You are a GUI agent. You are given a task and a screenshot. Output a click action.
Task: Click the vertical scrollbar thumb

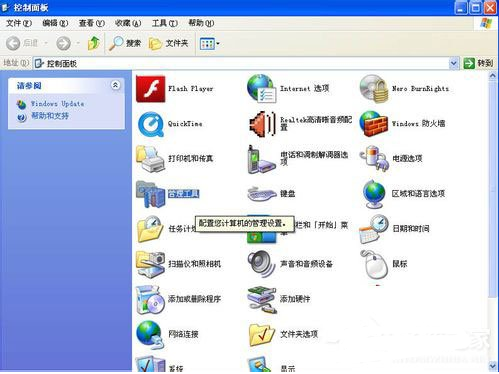493,189
